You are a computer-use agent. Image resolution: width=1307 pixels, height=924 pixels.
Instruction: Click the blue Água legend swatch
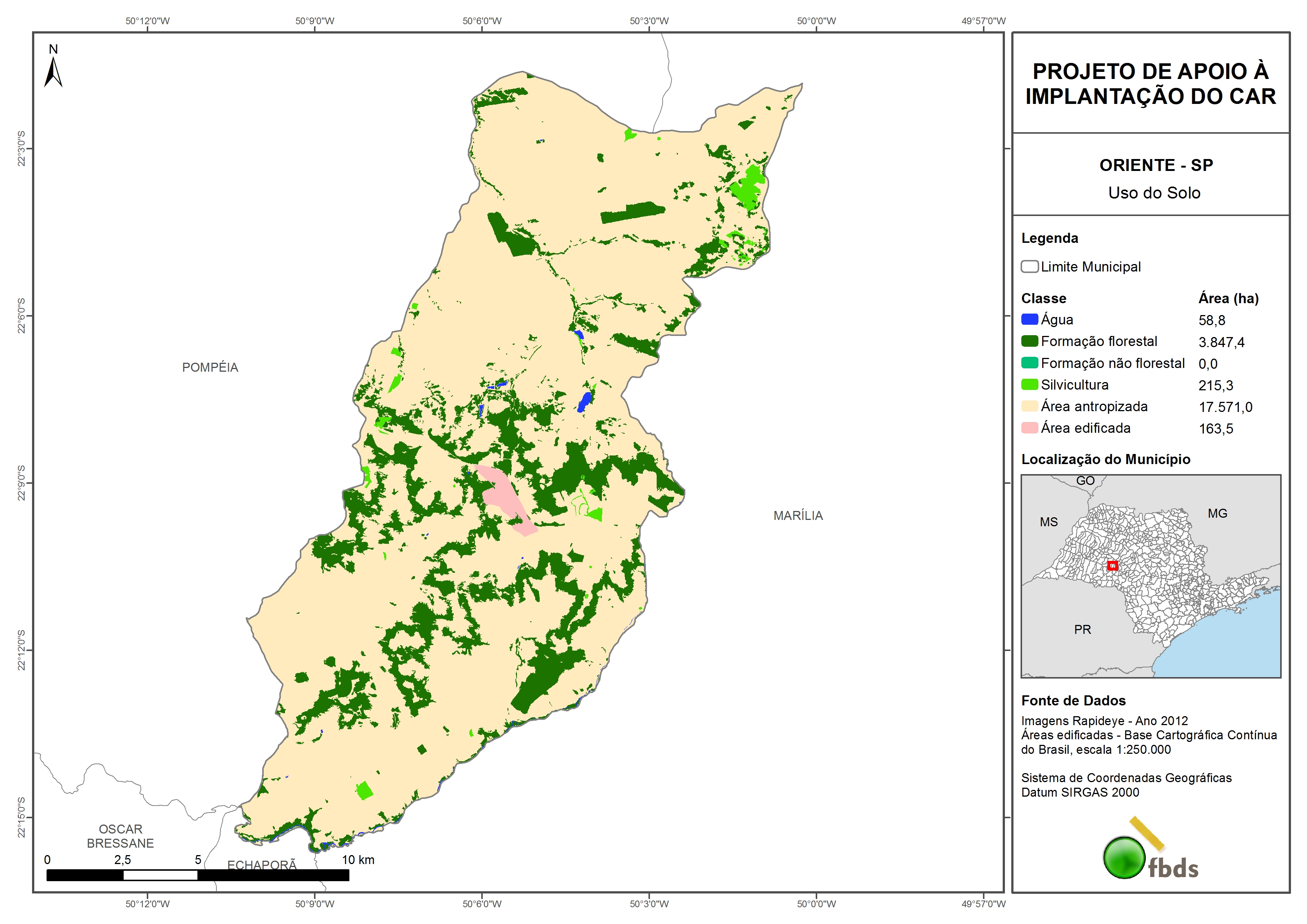click(x=1029, y=320)
